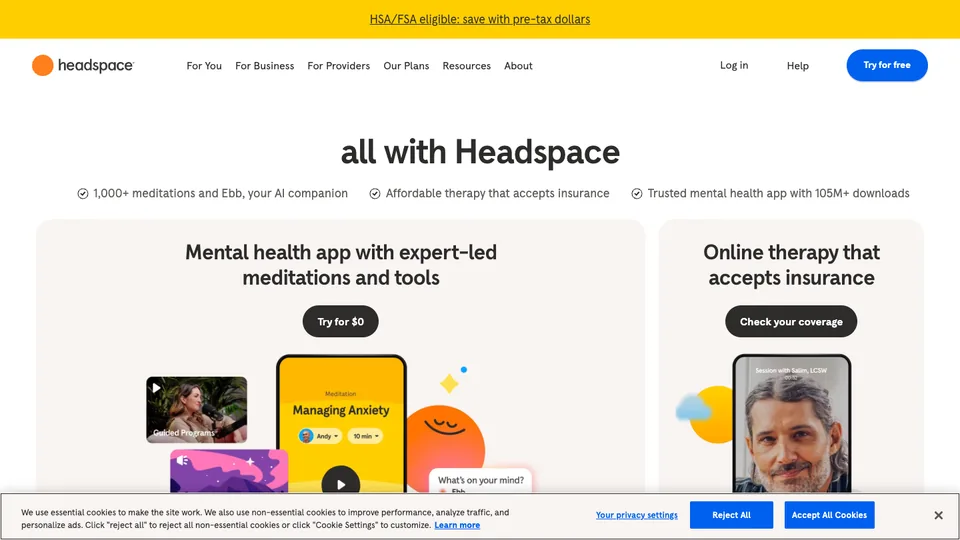Screen dimensions: 960x540
Task: Open the For Providers menu
Action: click(339, 66)
